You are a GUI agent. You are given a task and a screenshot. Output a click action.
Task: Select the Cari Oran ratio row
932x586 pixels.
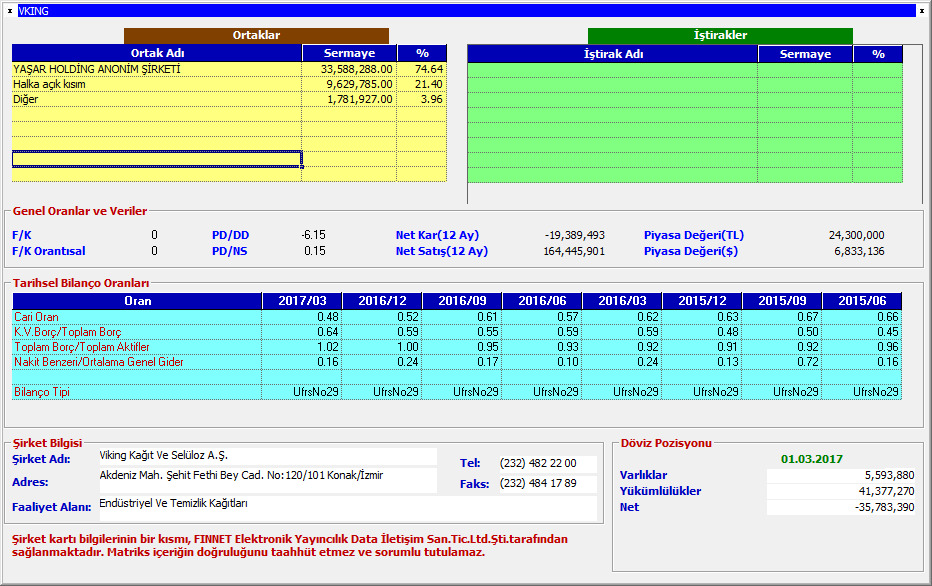tap(456, 317)
